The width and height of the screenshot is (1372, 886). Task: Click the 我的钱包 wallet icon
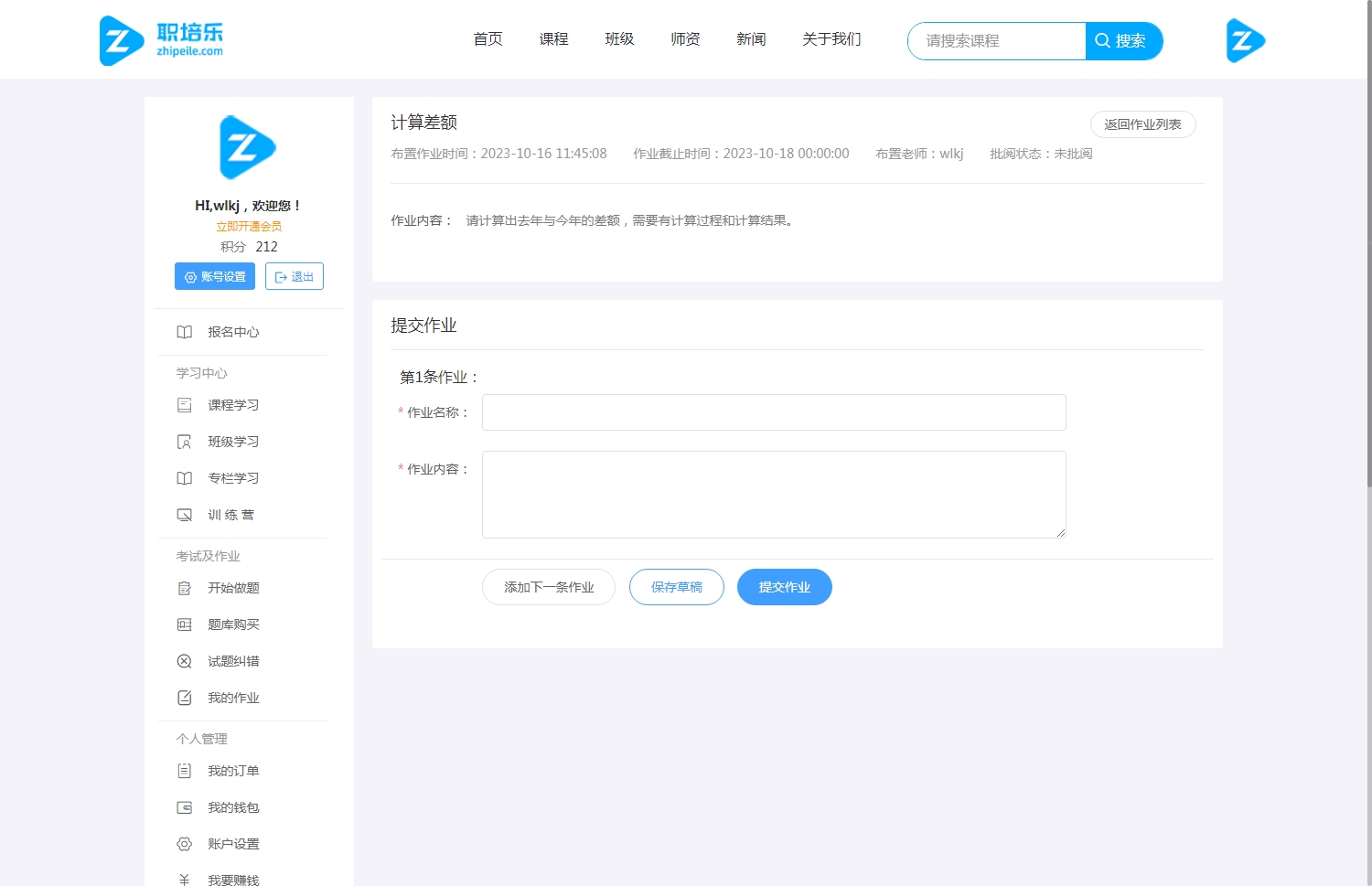coord(184,807)
